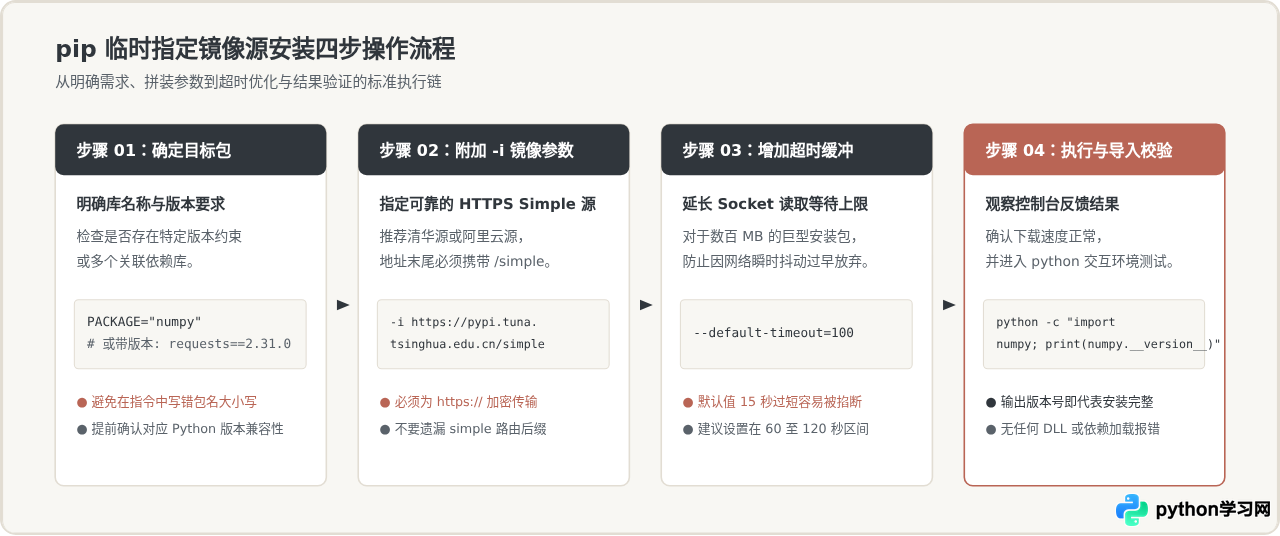
Task: Click the 'python -c "import numpy' code box
Action: (x=1094, y=334)
